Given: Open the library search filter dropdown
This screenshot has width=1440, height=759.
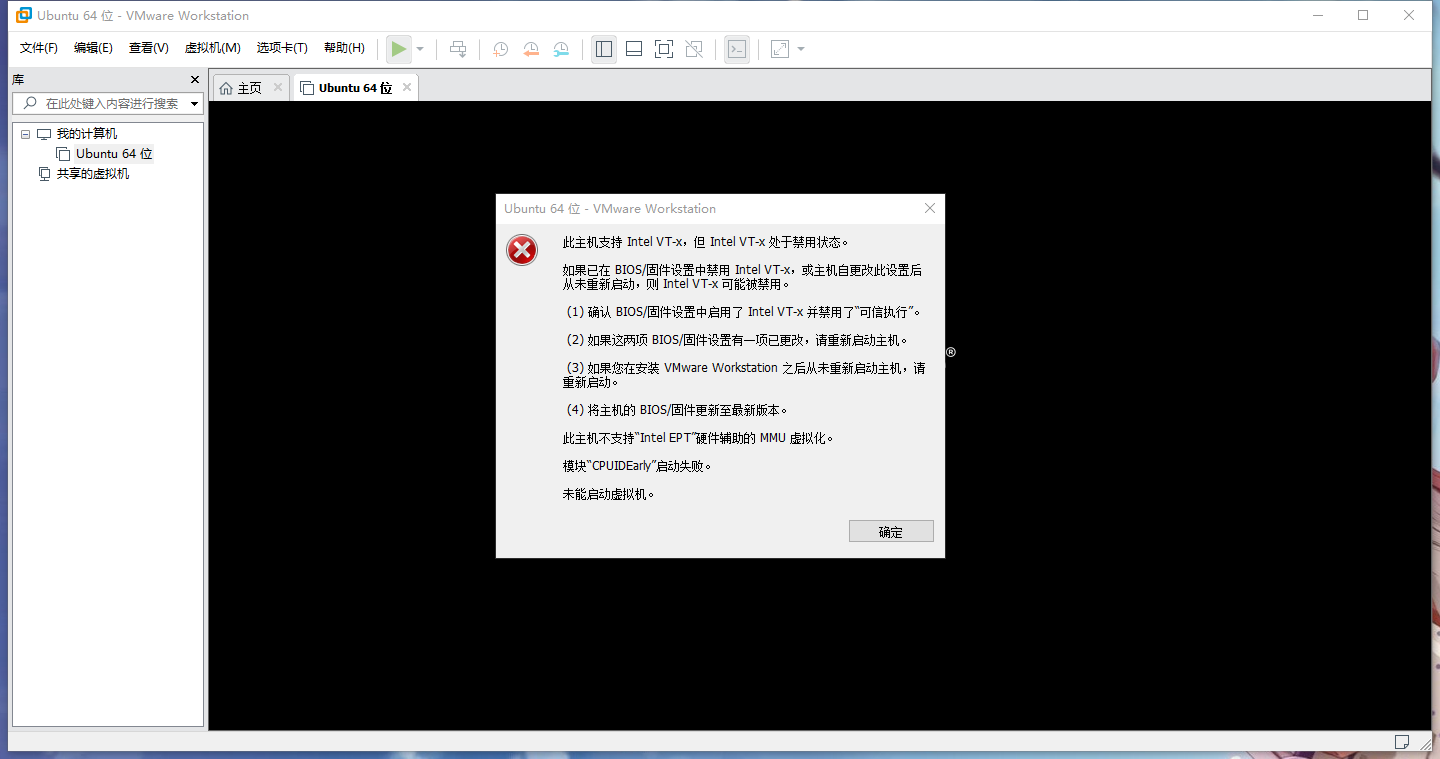Looking at the screenshot, I should pos(194,104).
